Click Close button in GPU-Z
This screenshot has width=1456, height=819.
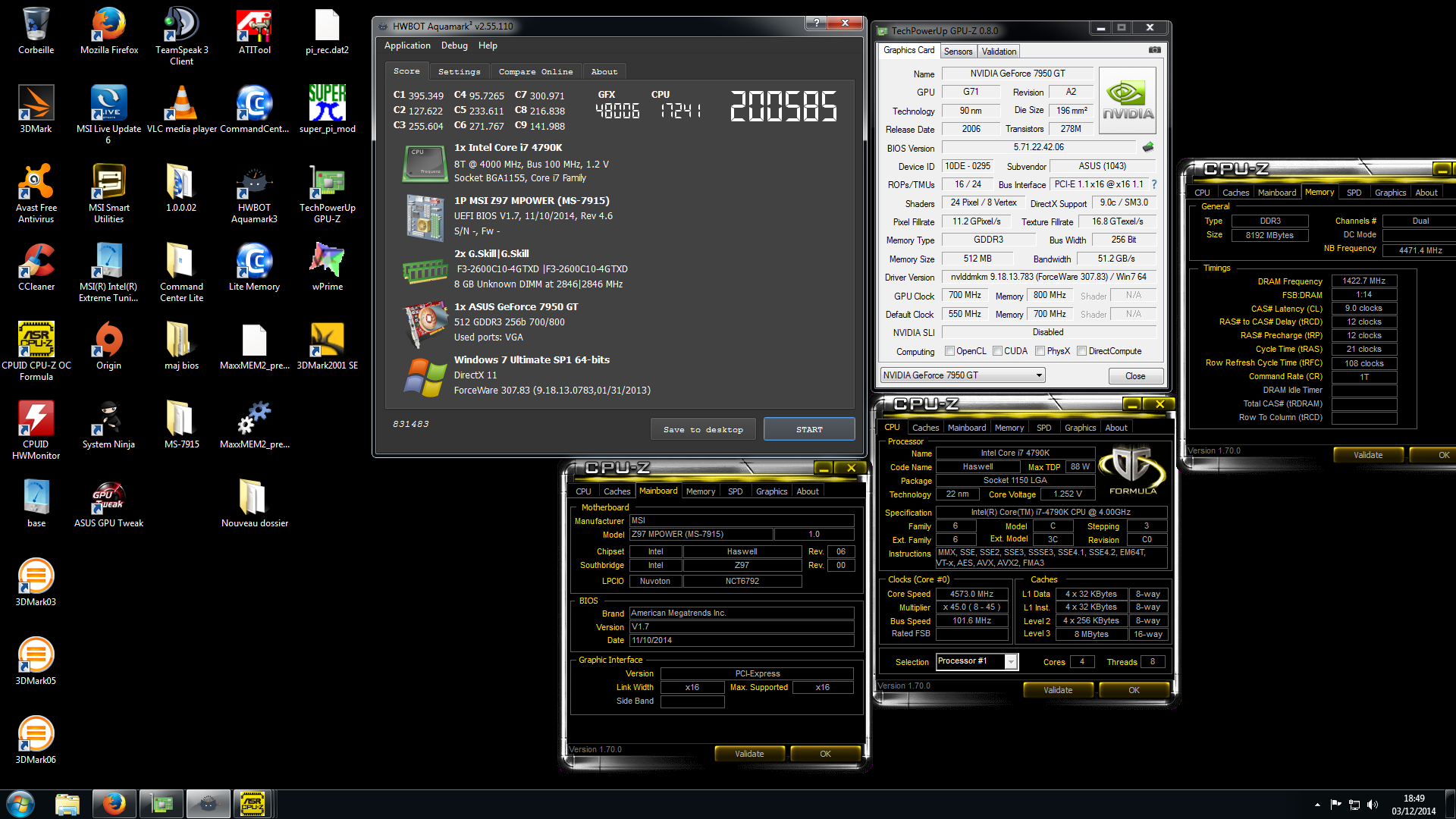1135,376
